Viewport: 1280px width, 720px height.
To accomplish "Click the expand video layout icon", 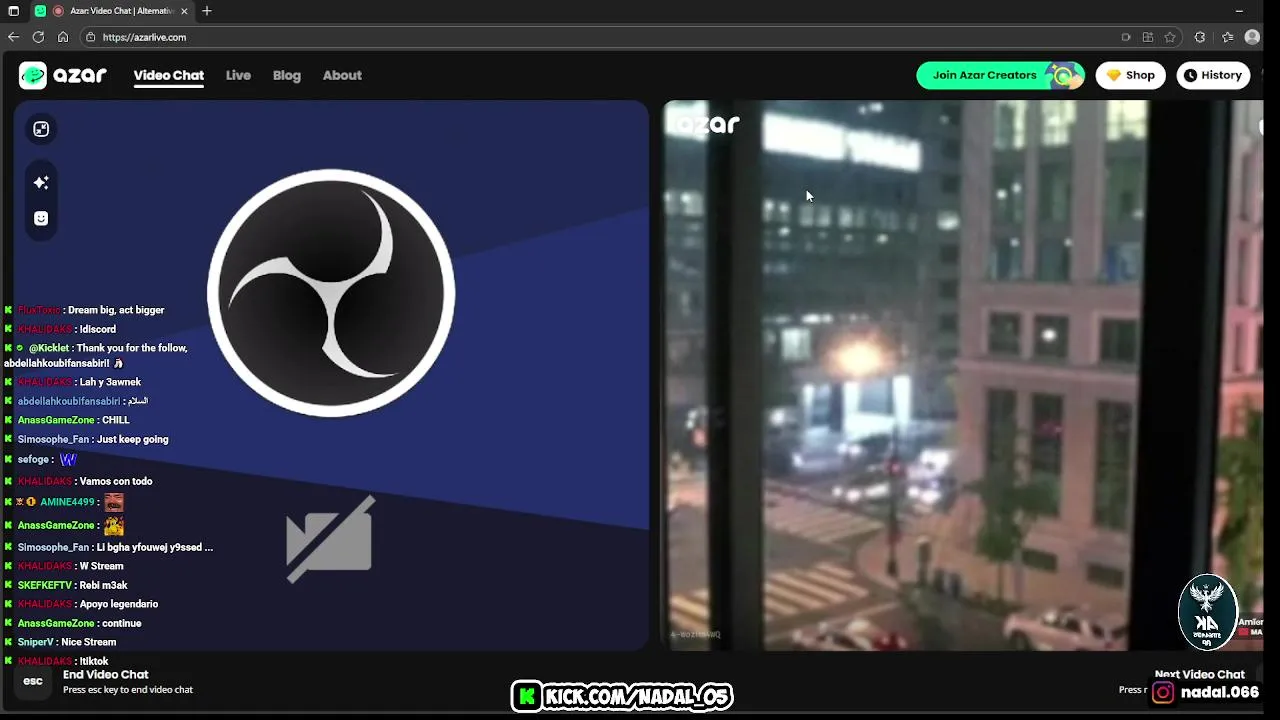I will 41,129.
